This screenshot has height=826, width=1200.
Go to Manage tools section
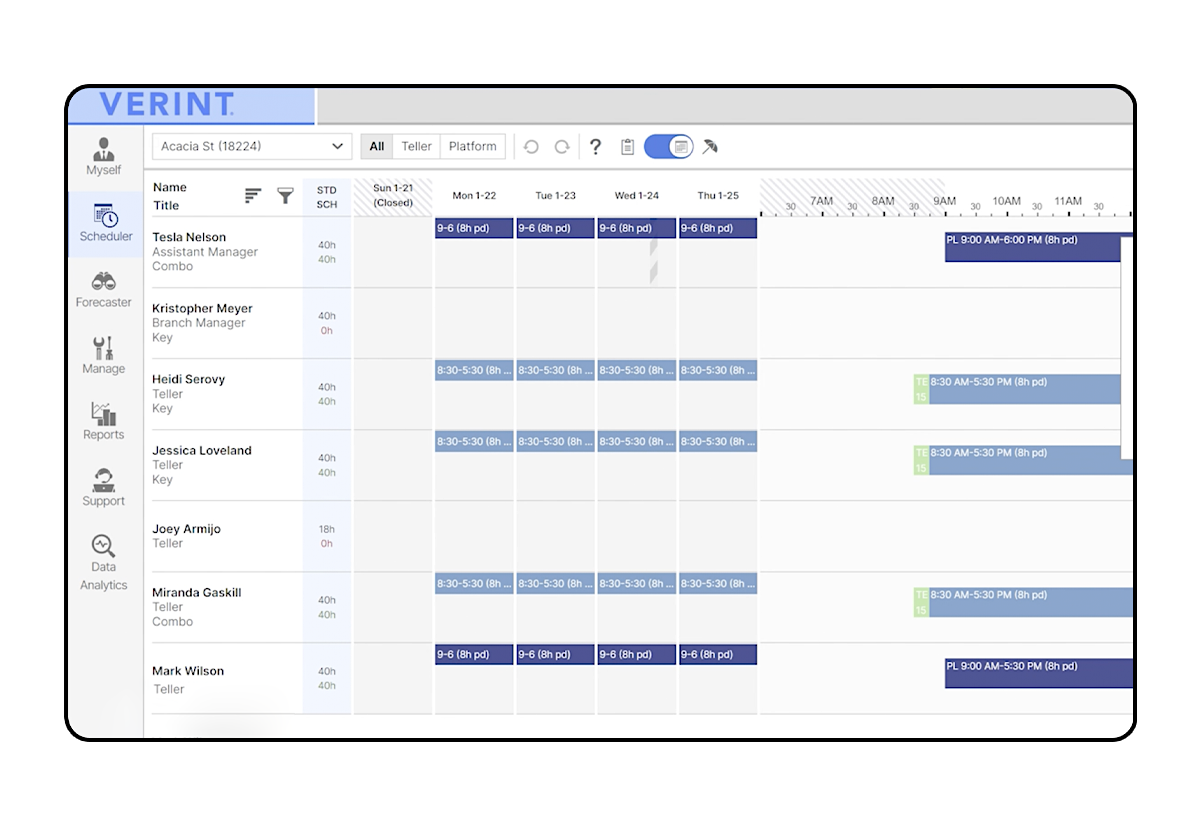click(x=103, y=355)
